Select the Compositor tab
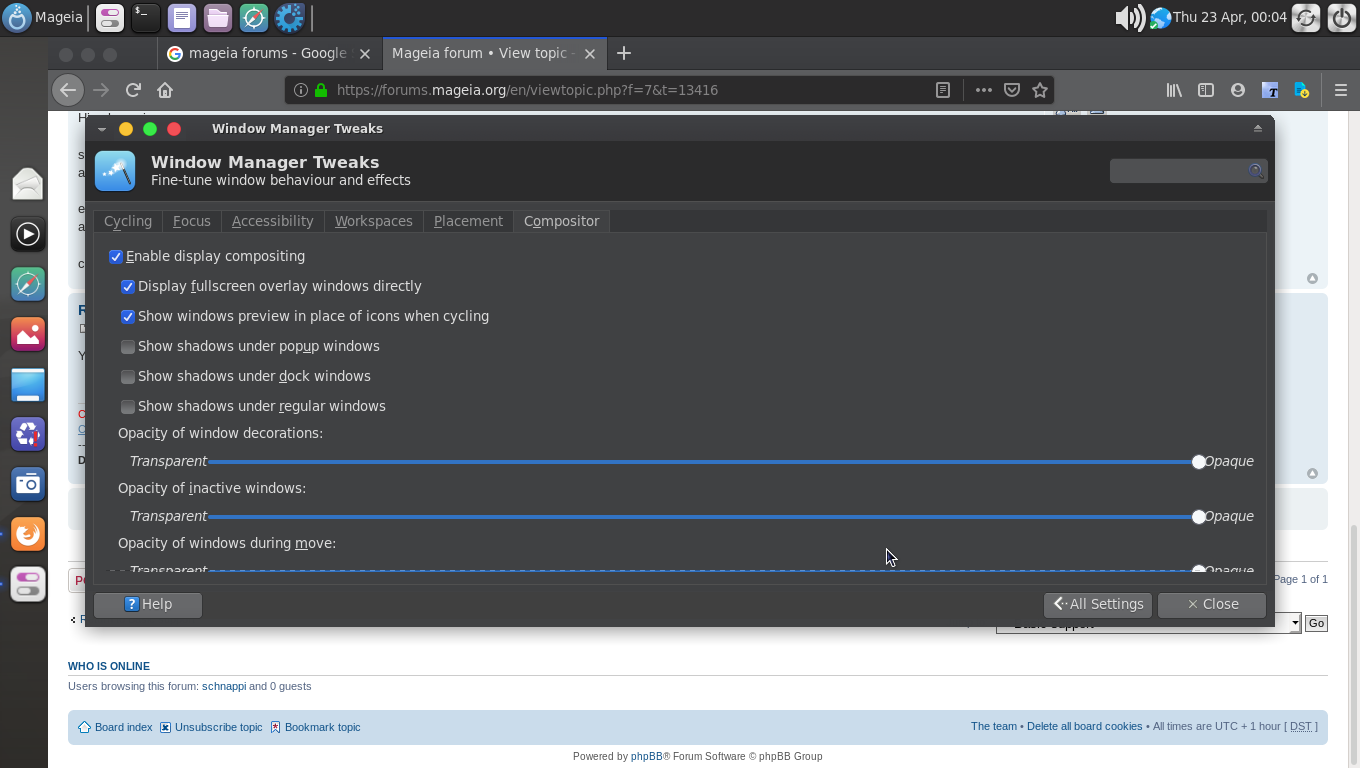 point(562,221)
